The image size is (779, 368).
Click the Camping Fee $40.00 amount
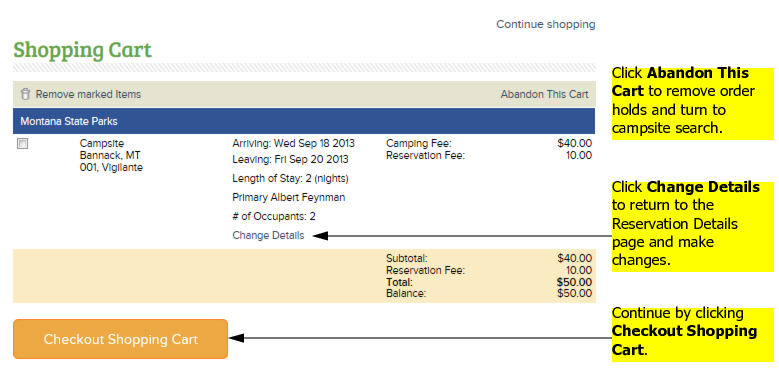point(575,144)
